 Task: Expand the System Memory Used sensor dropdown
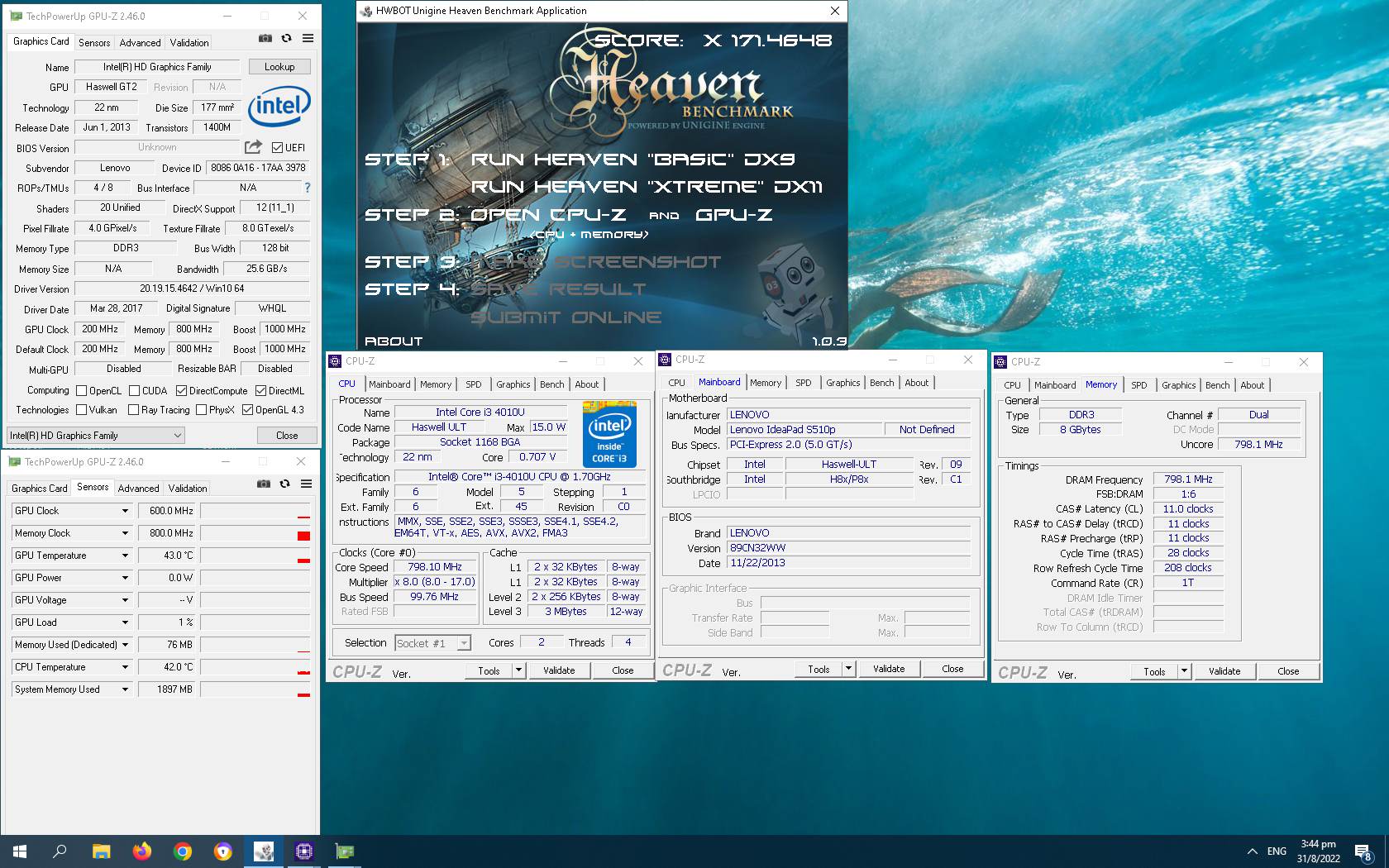point(125,689)
